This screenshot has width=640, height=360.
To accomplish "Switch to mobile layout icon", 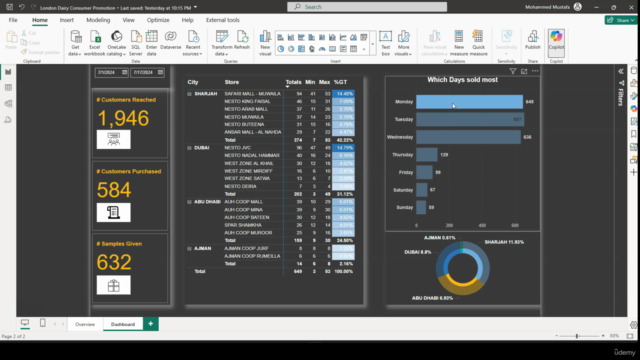I will click(42, 323).
